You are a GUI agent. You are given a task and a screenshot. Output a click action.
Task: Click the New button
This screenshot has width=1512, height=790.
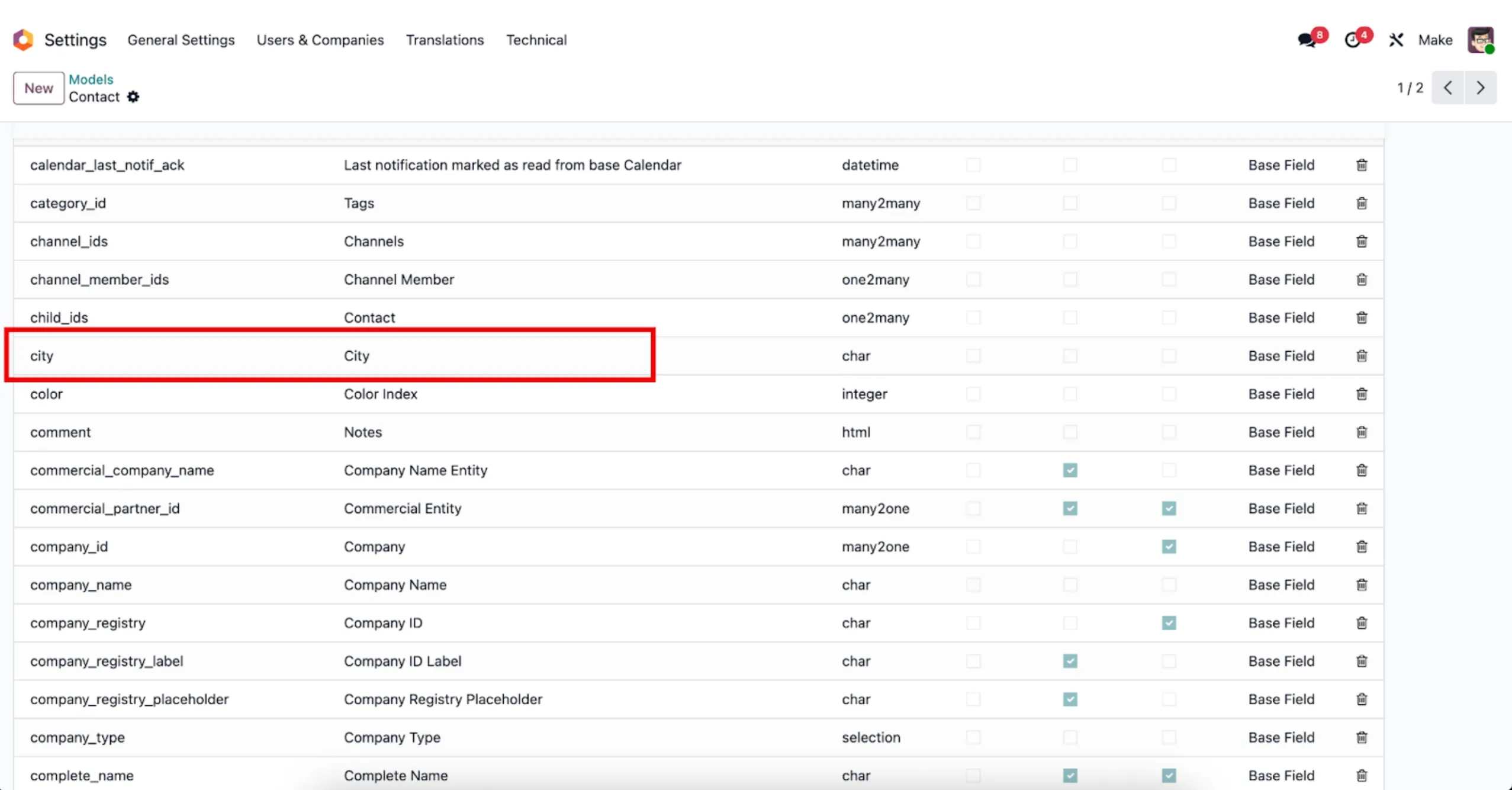[x=38, y=88]
